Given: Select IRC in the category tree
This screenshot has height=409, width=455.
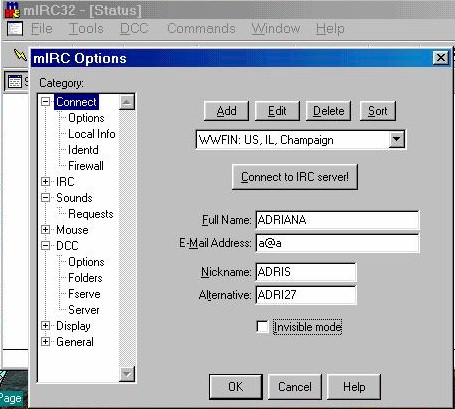Looking at the screenshot, I should pos(65,182).
